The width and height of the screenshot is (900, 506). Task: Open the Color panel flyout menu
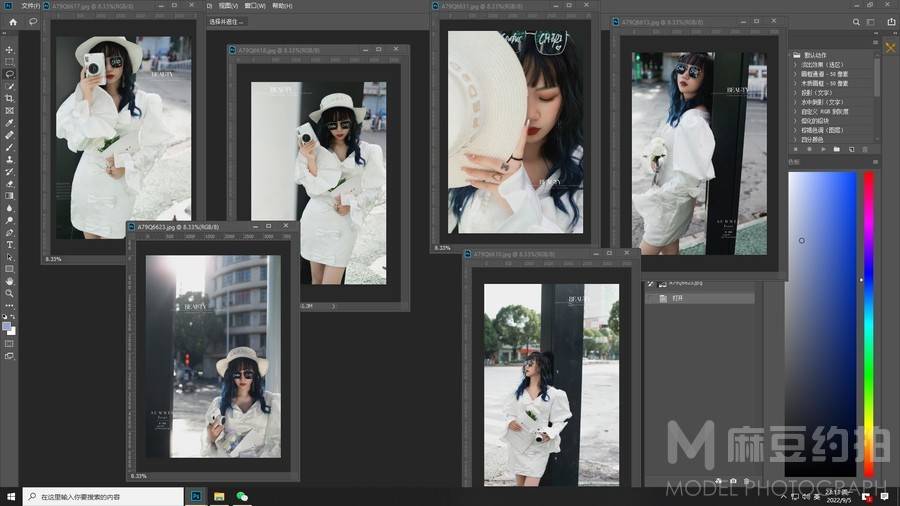point(875,162)
